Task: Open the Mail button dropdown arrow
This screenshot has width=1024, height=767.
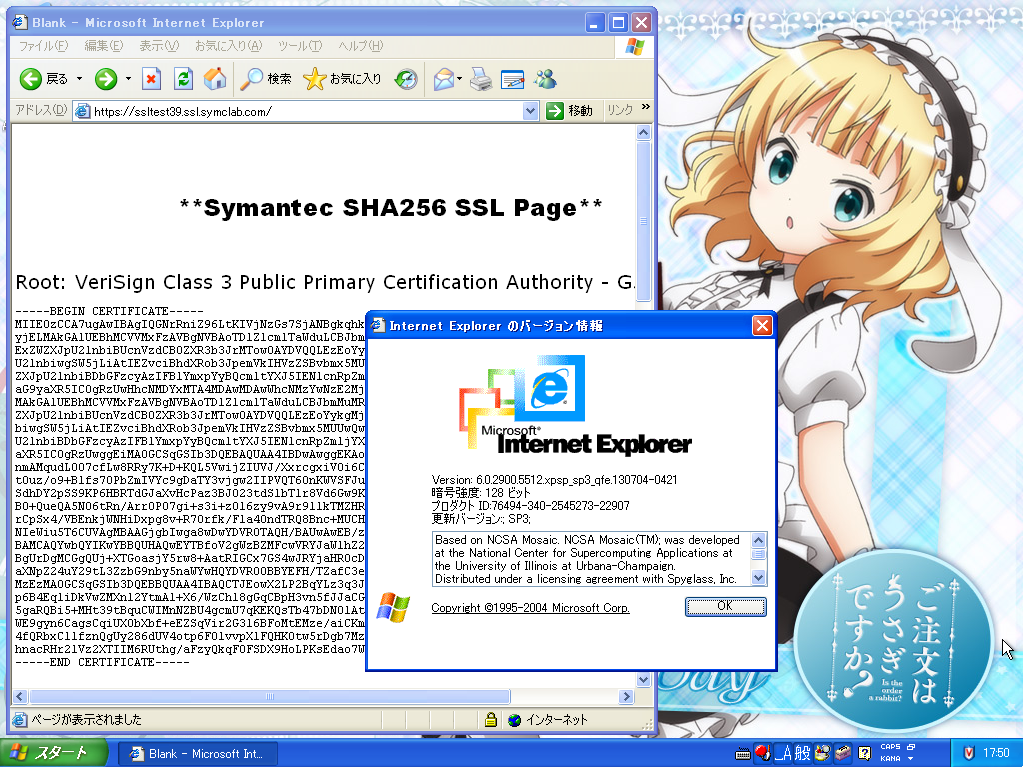Action: [459, 80]
